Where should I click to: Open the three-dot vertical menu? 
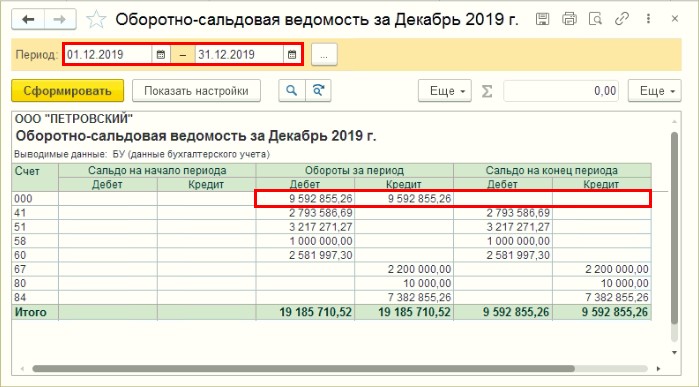point(648,19)
